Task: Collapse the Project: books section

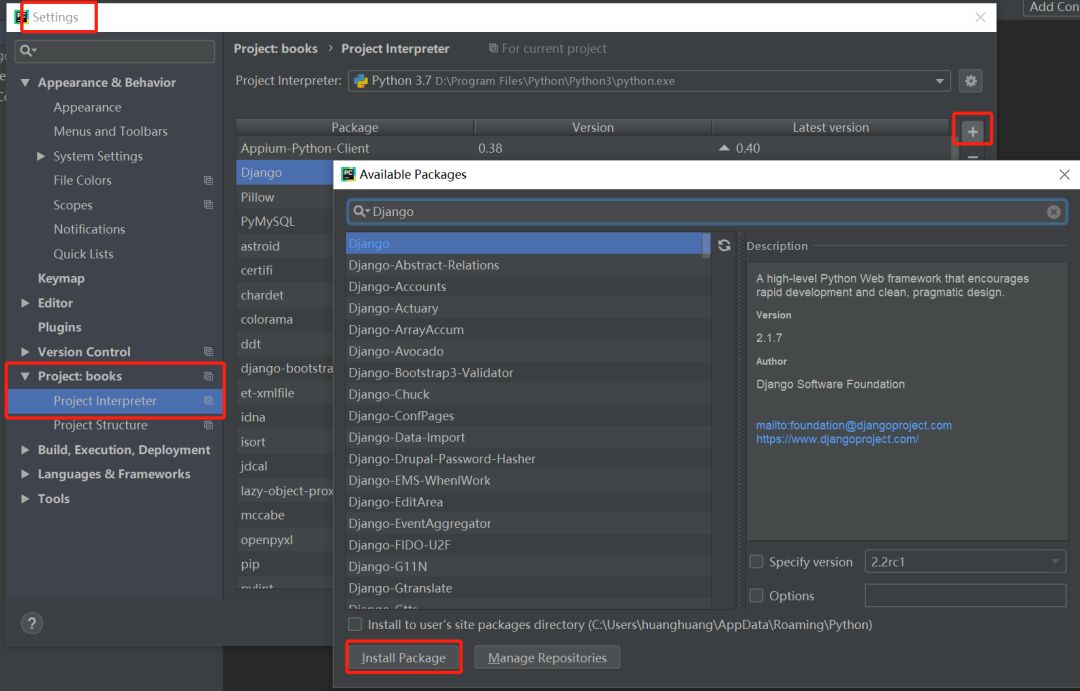Action: (x=25, y=376)
